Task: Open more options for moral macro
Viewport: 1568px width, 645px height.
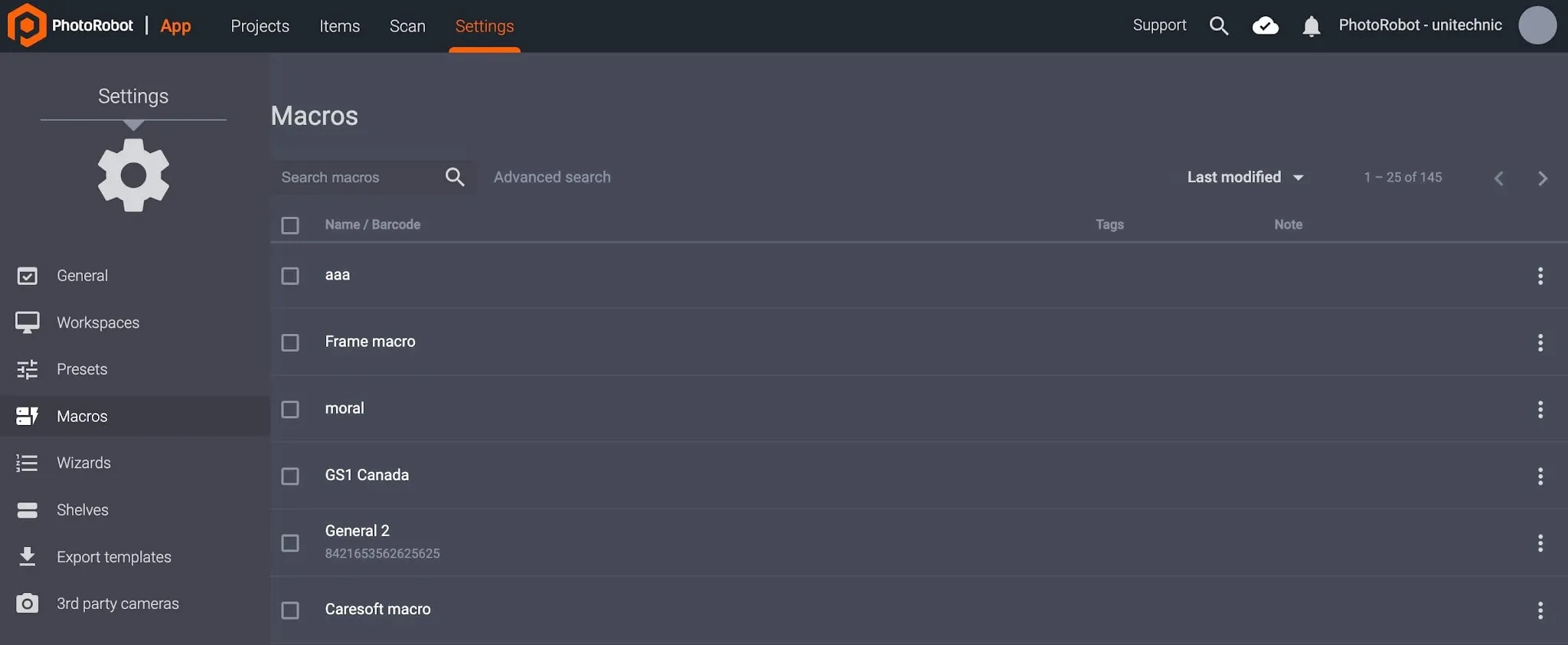Action: point(1540,409)
